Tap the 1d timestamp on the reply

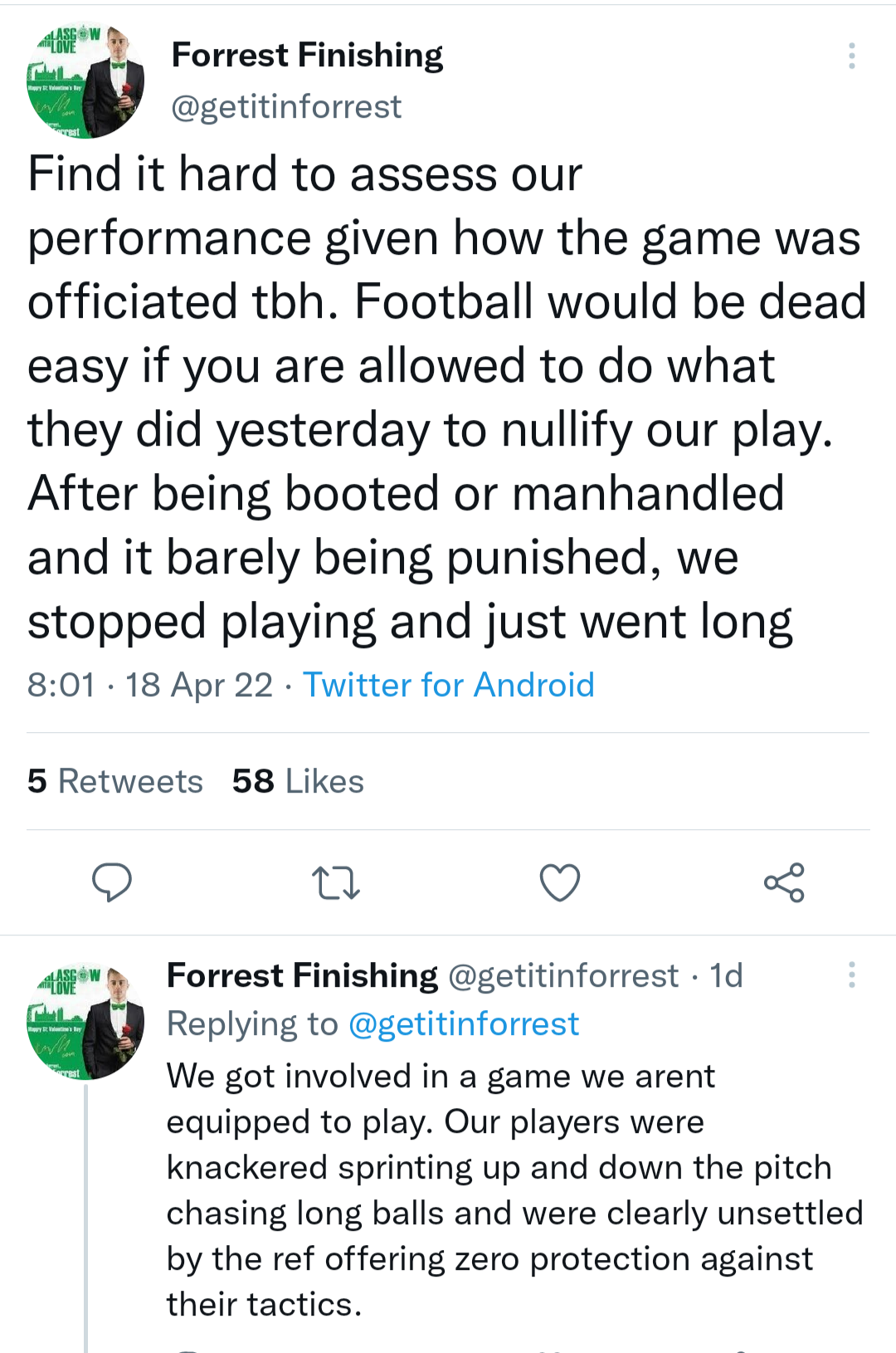[726, 976]
